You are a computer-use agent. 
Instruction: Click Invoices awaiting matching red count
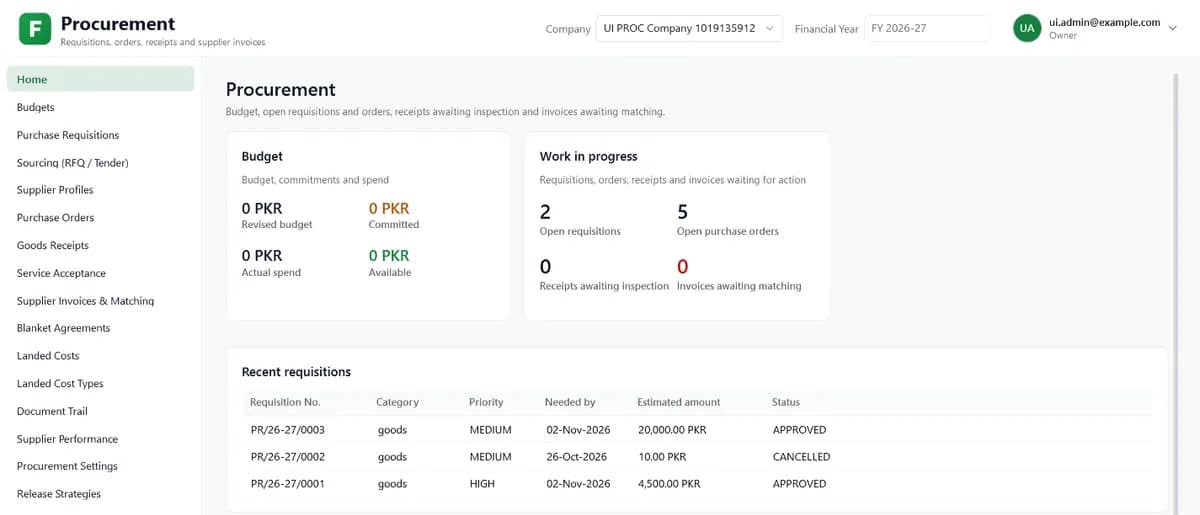click(x=682, y=267)
